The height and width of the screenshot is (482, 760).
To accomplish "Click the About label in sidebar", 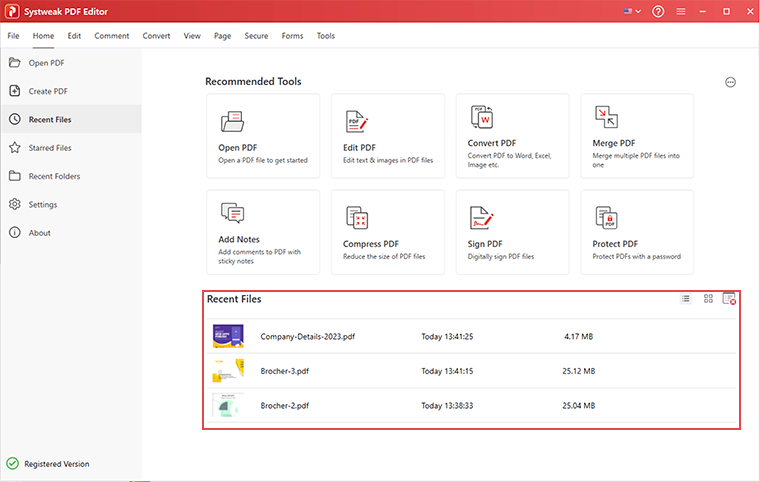I will click(39, 233).
